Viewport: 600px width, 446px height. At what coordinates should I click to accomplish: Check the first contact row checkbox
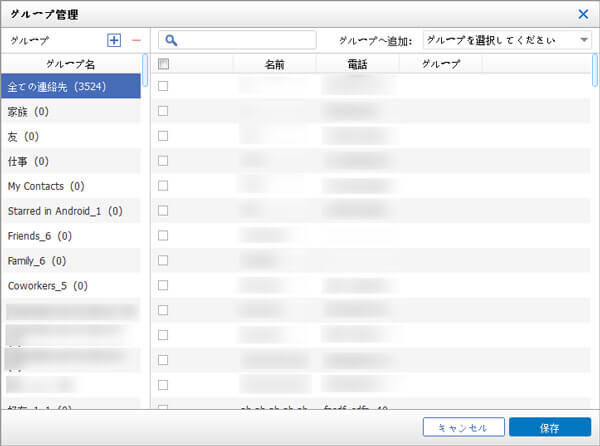coord(164,87)
